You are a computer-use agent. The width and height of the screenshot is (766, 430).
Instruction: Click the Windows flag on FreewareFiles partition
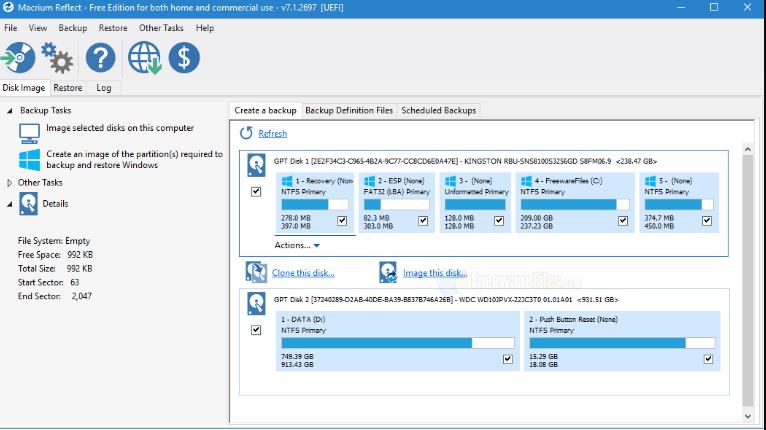(x=527, y=181)
